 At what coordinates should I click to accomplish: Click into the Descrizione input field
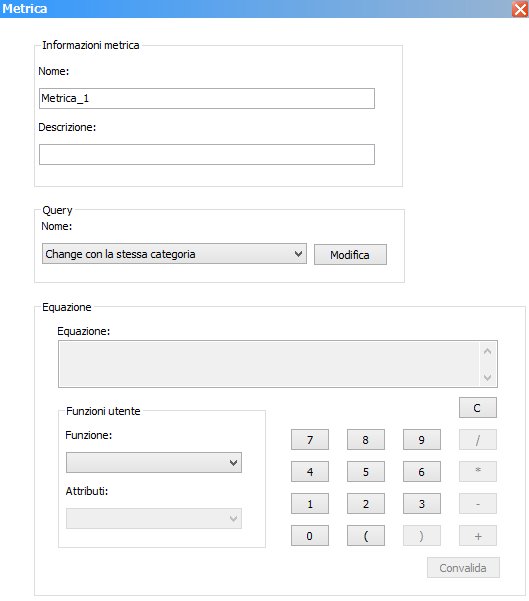tap(207, 154)
